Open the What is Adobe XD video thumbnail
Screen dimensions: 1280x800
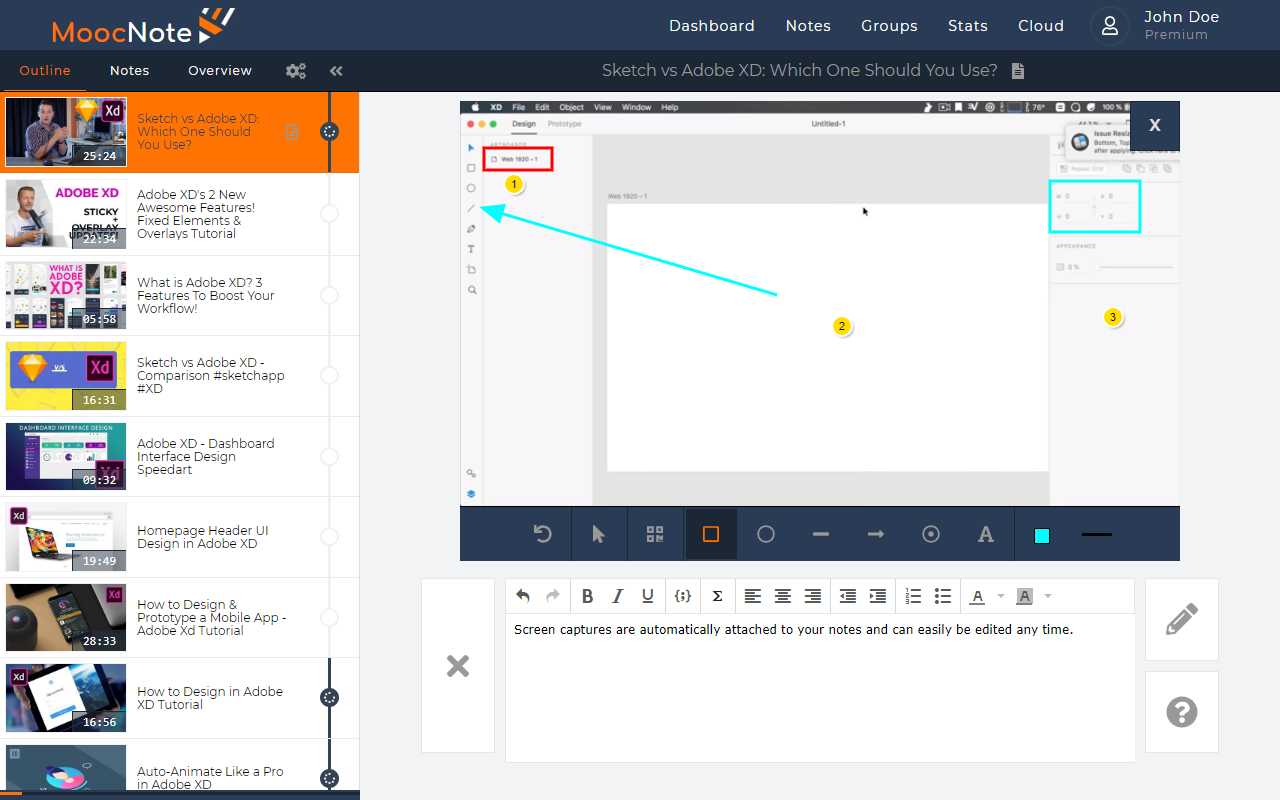pyautogui.click(x=66, y=295)
